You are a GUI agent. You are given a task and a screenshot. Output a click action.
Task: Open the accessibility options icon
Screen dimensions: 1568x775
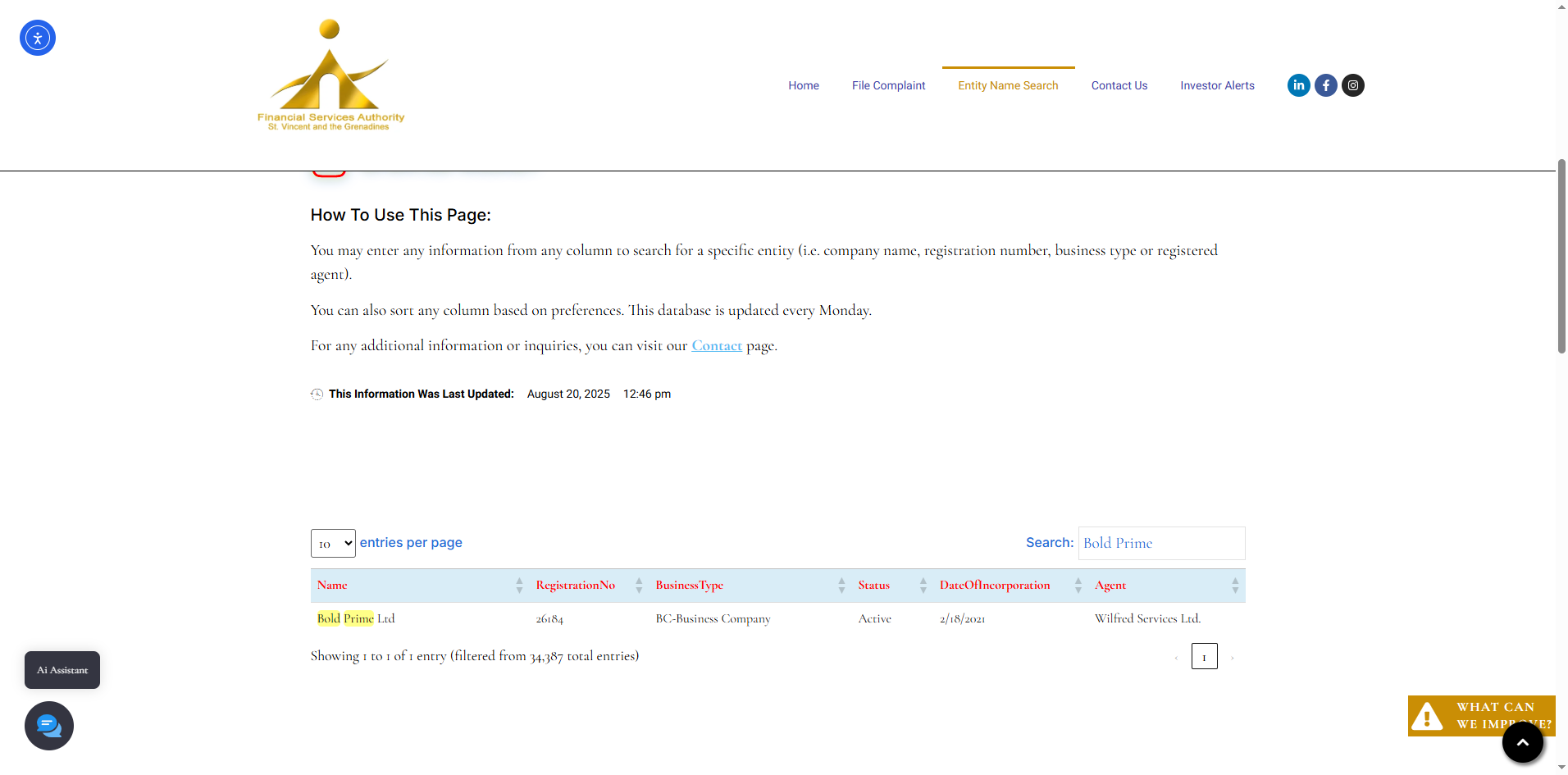pos(38,38)
